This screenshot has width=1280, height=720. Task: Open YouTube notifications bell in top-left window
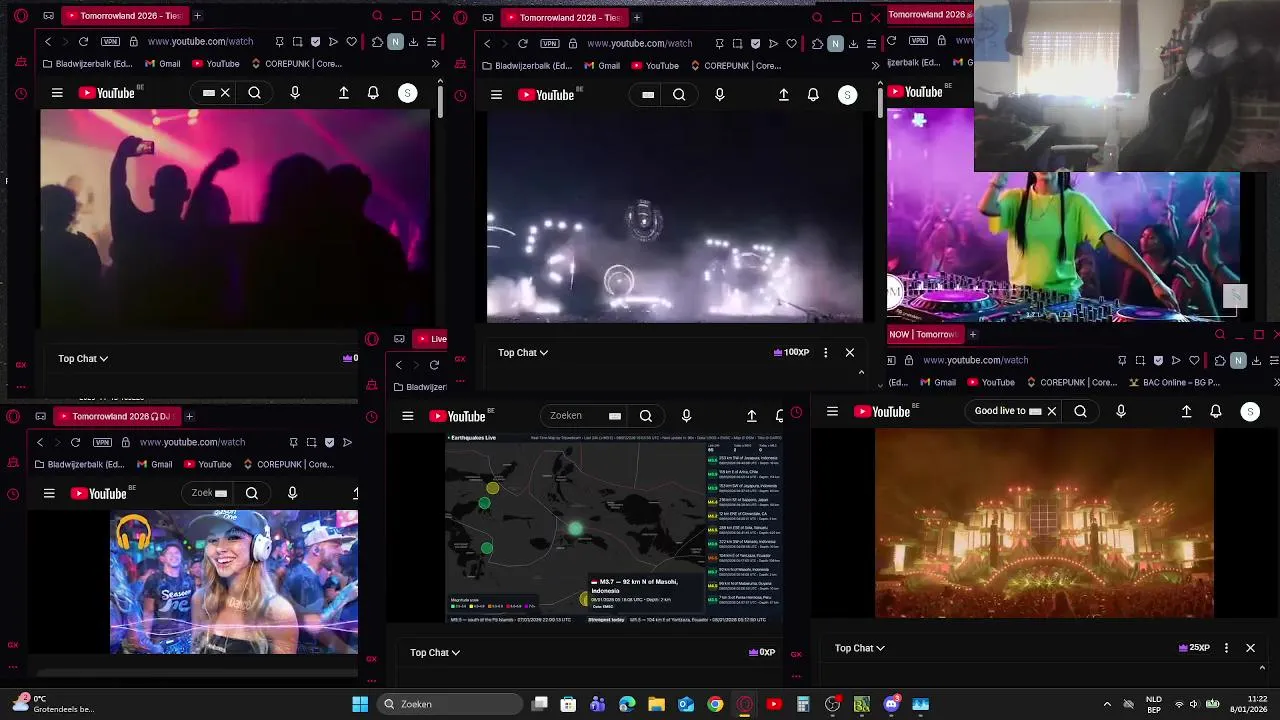[x=373, y=93]
